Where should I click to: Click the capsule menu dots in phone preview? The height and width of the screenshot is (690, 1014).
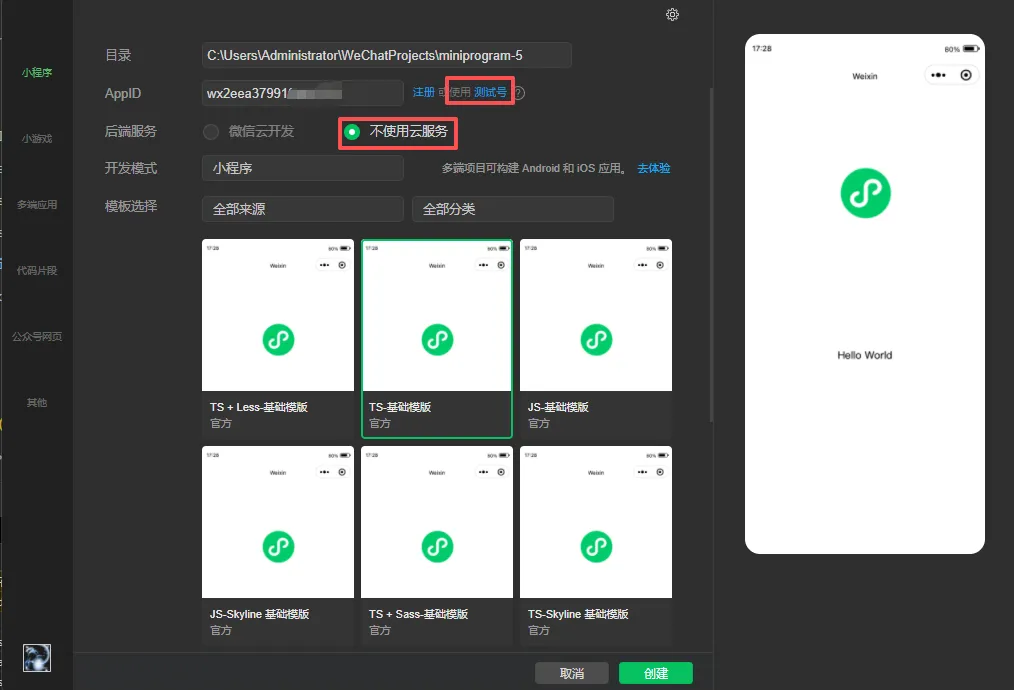(938, 75)
